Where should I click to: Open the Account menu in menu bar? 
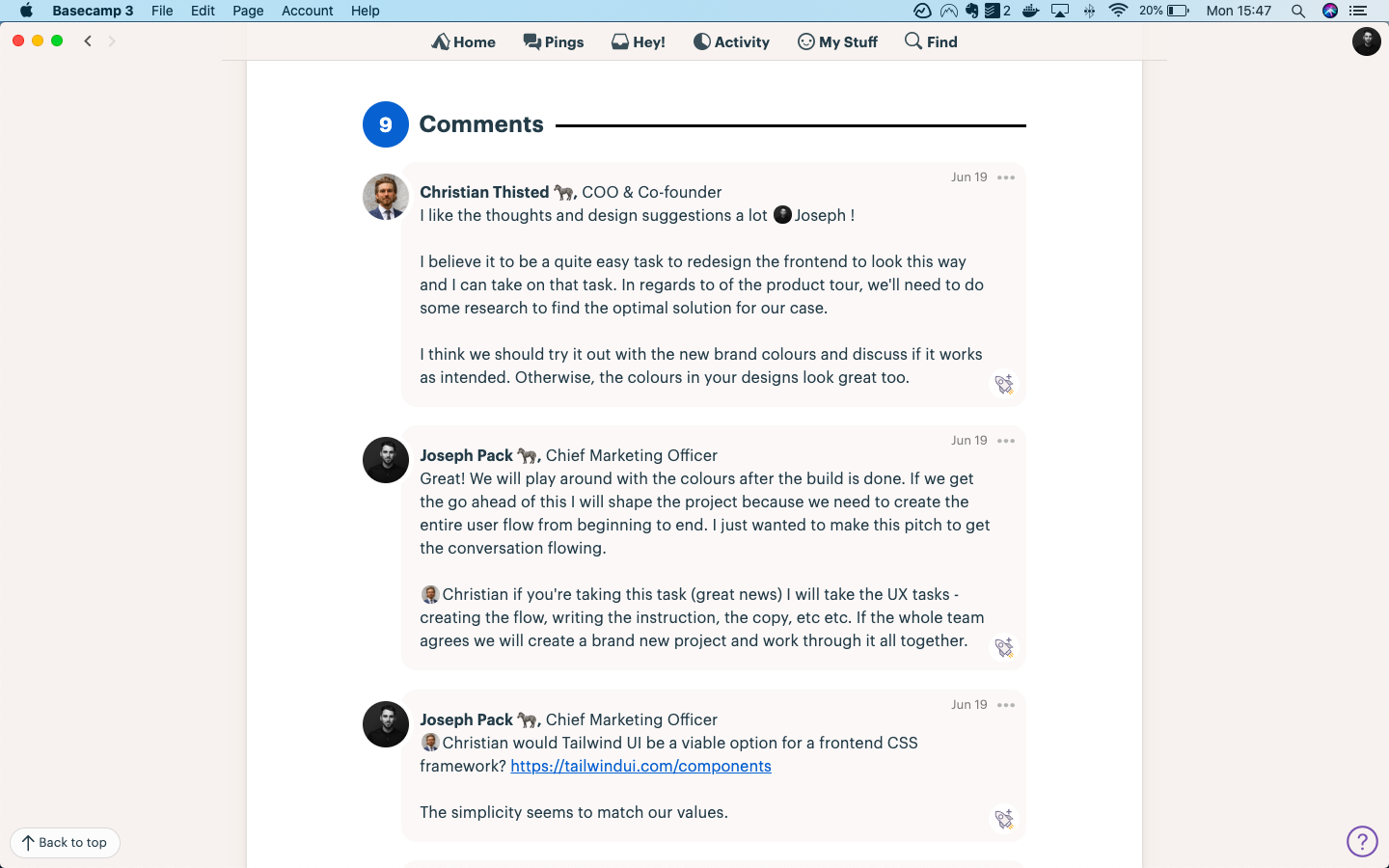[x=307, y=11]
